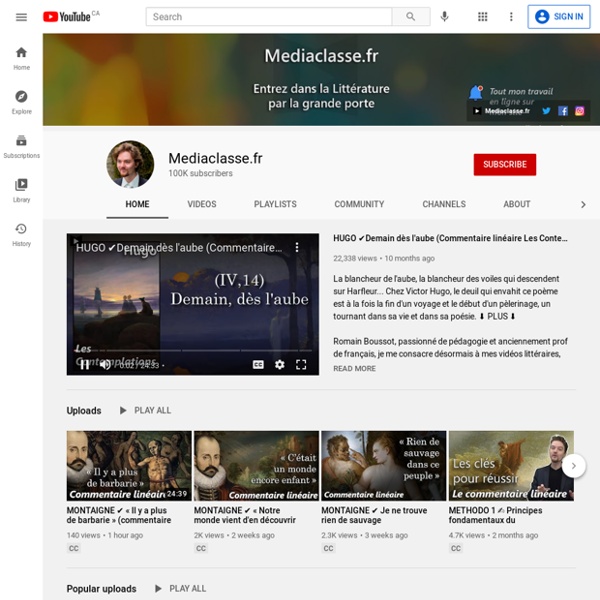Open Explore in the left sidebar
Image resolution: width=600 pixels, height=600 pixels.
tap(21, 103)
